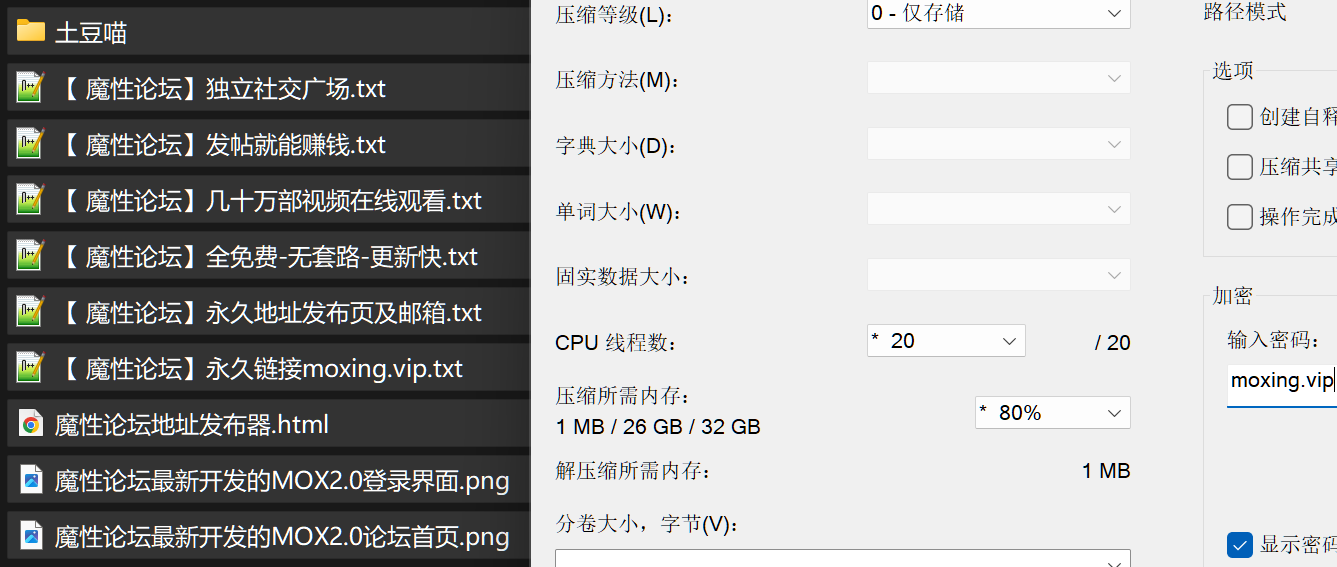Viewport: 1337px width, 567px height.
Task: Enable the 创建自释放 checkbox
Action: coord(1240,117)
